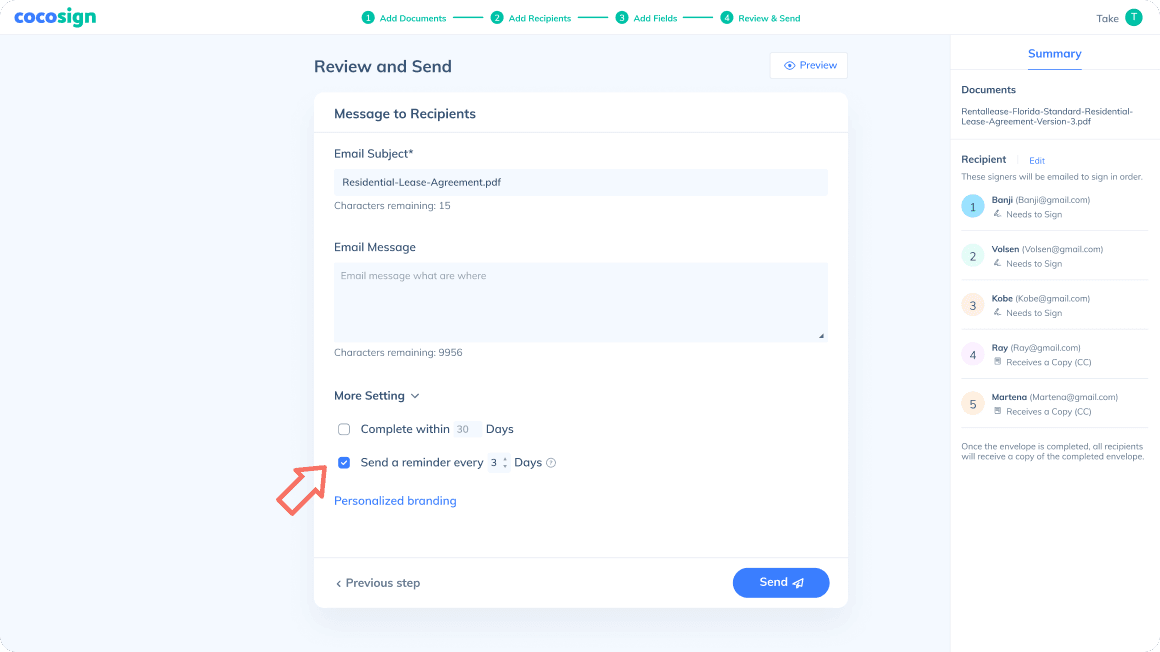Screen dimensions: 1160x652
Task: Click into the Email Message text area
Action: coord(580,302)
